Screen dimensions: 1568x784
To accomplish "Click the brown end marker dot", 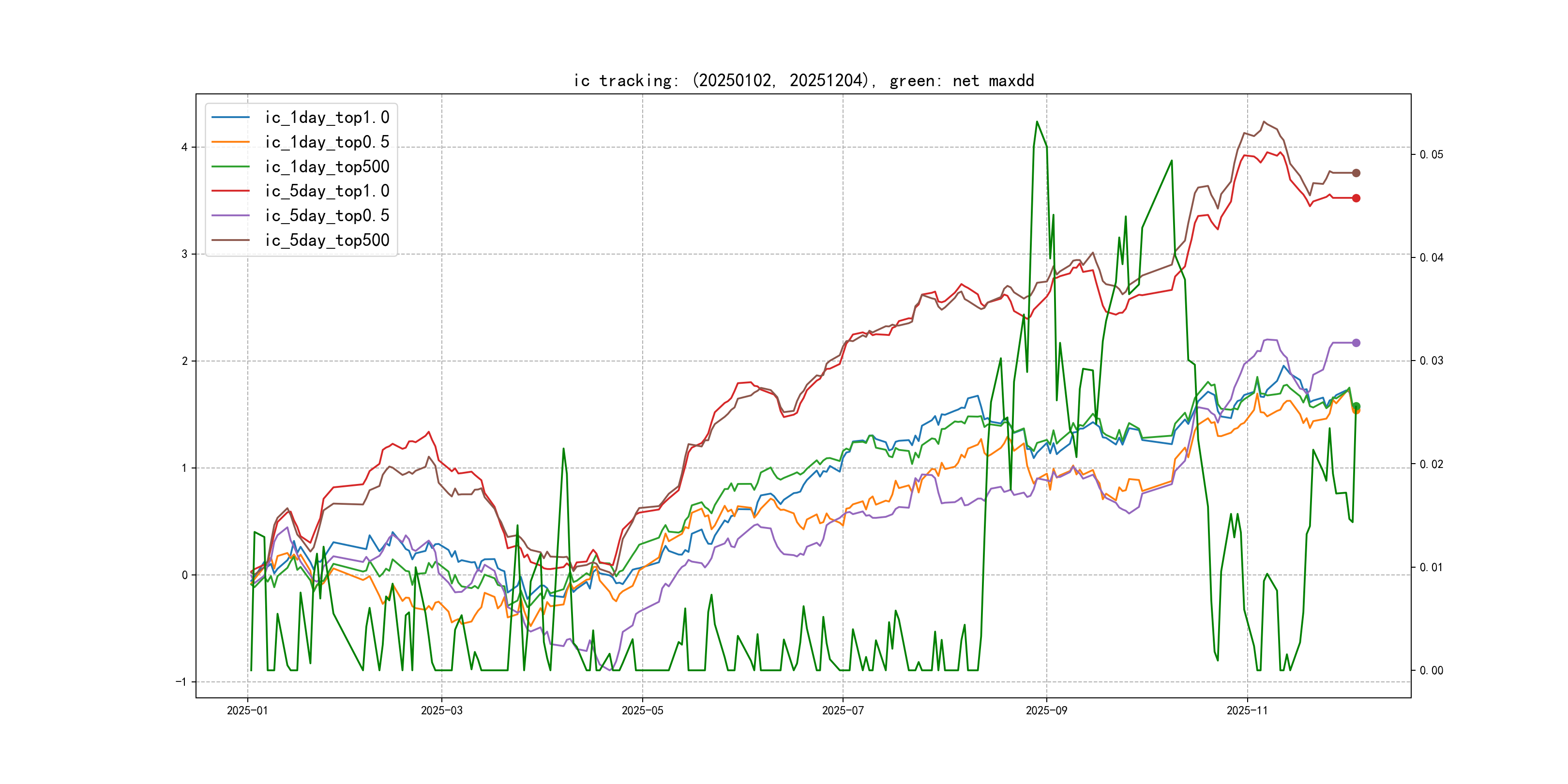I will (x=1356, y=173).
